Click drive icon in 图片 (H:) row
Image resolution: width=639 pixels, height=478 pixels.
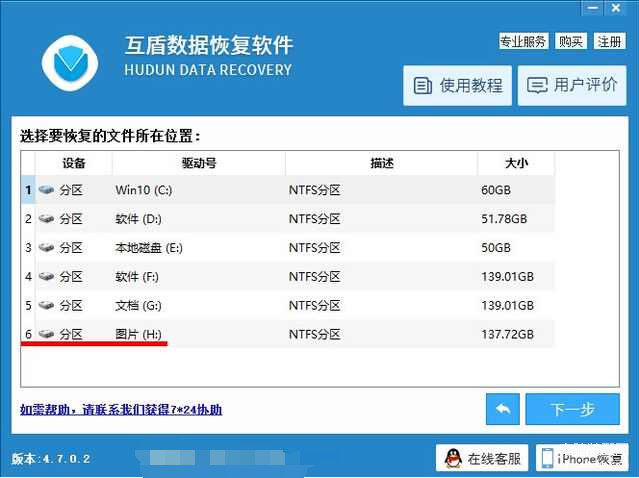(46, 334)
